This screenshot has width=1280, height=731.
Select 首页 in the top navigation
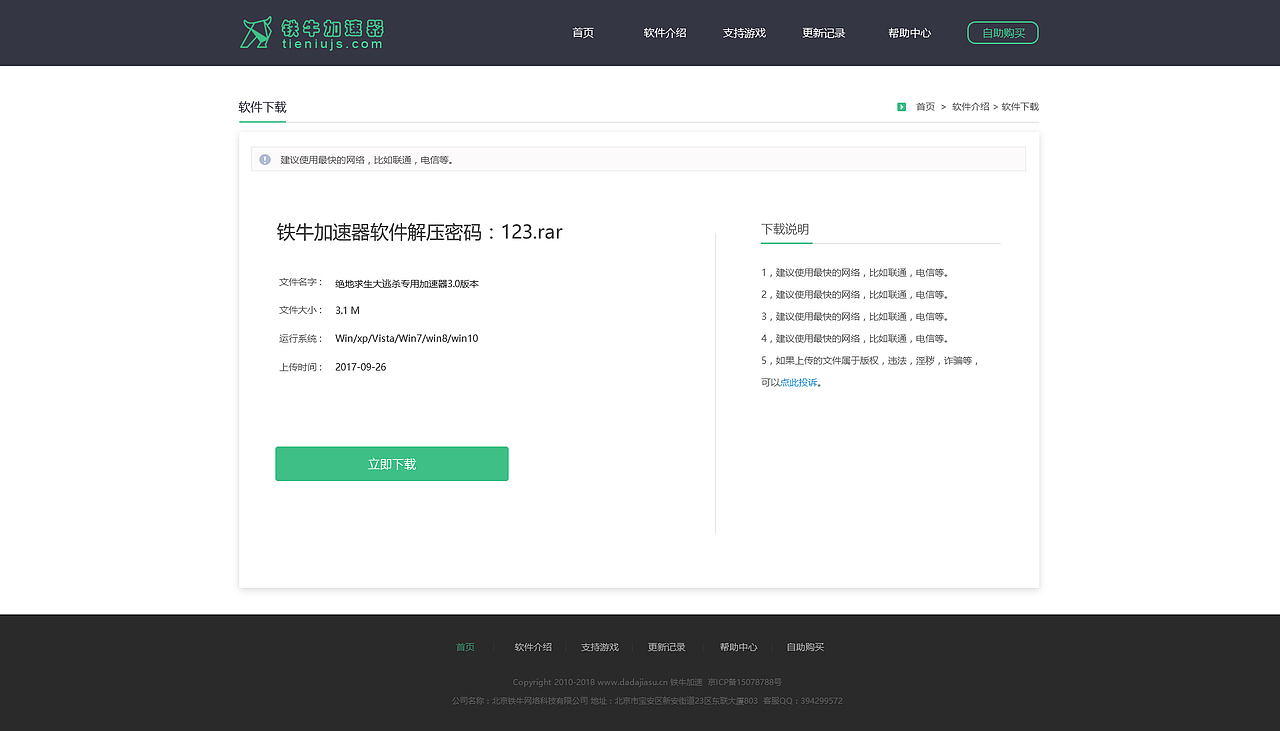point(583,32)
